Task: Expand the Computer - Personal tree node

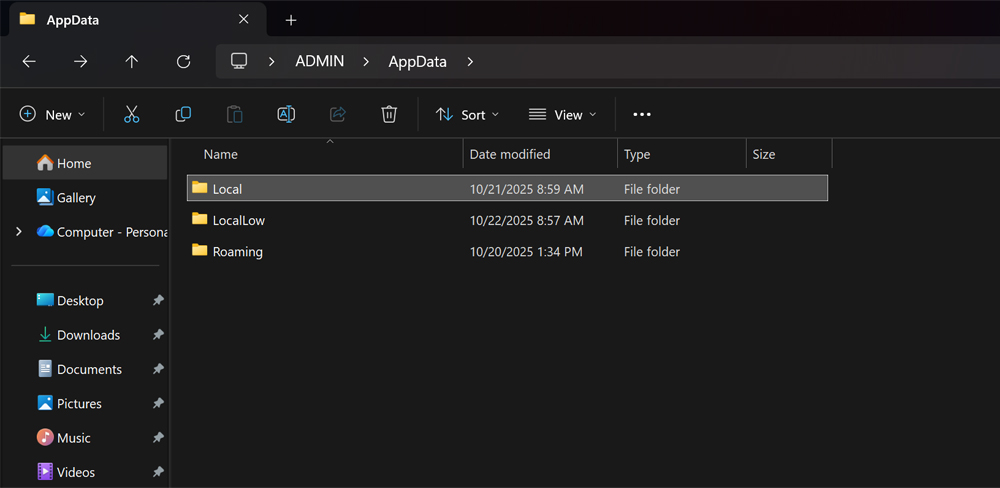Action: click(19, 232)
